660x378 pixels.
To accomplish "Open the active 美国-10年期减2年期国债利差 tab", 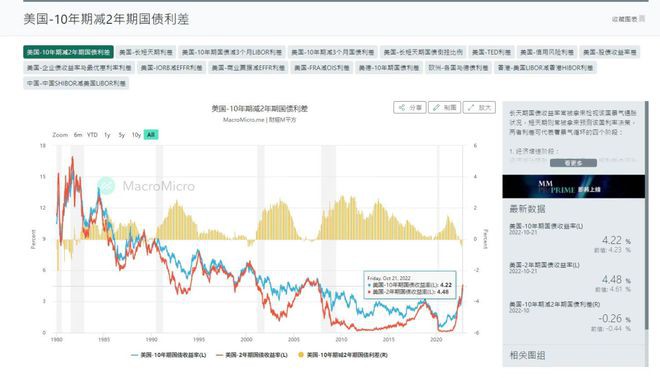I will 68,52.
